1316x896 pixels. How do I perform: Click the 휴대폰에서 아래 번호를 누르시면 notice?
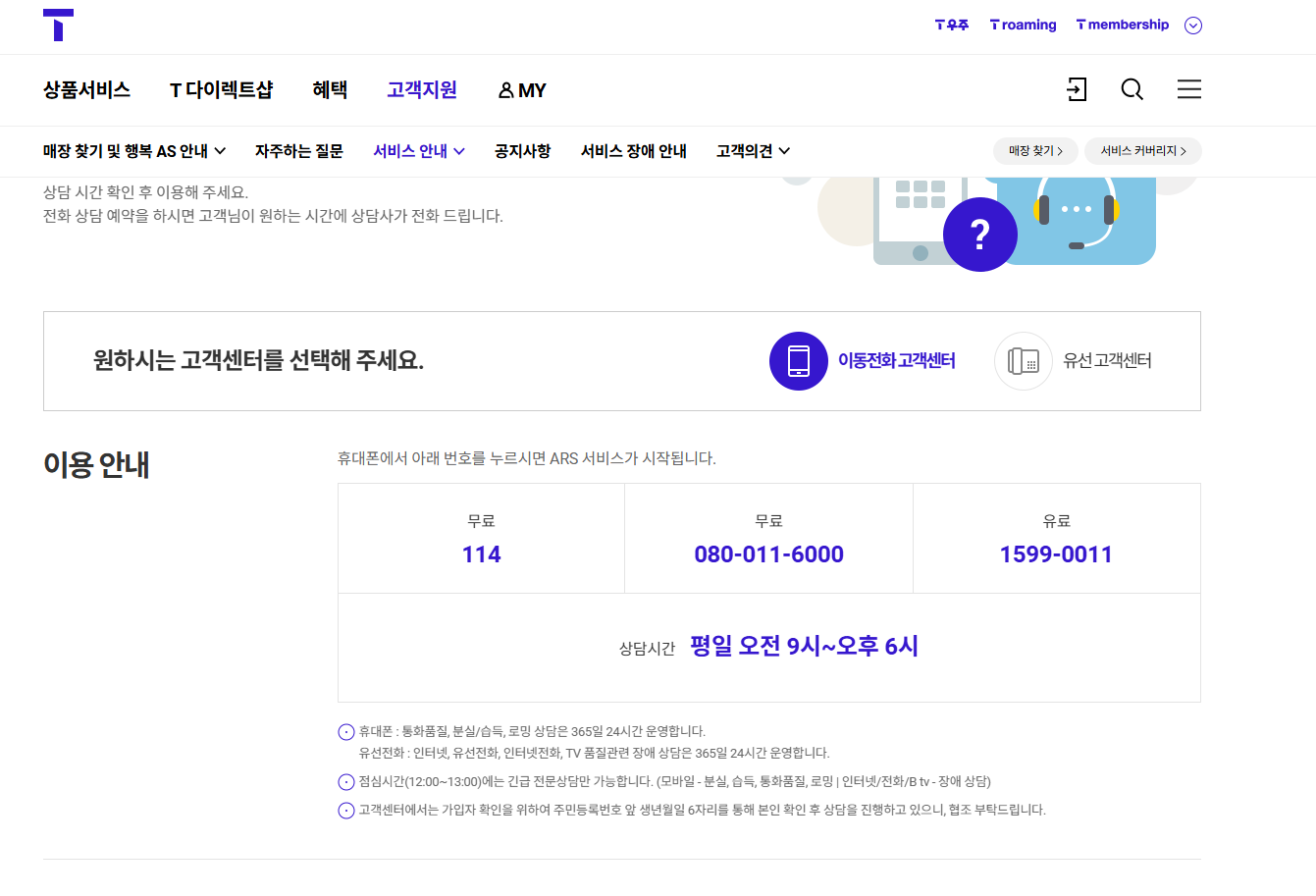click(527, 458)
